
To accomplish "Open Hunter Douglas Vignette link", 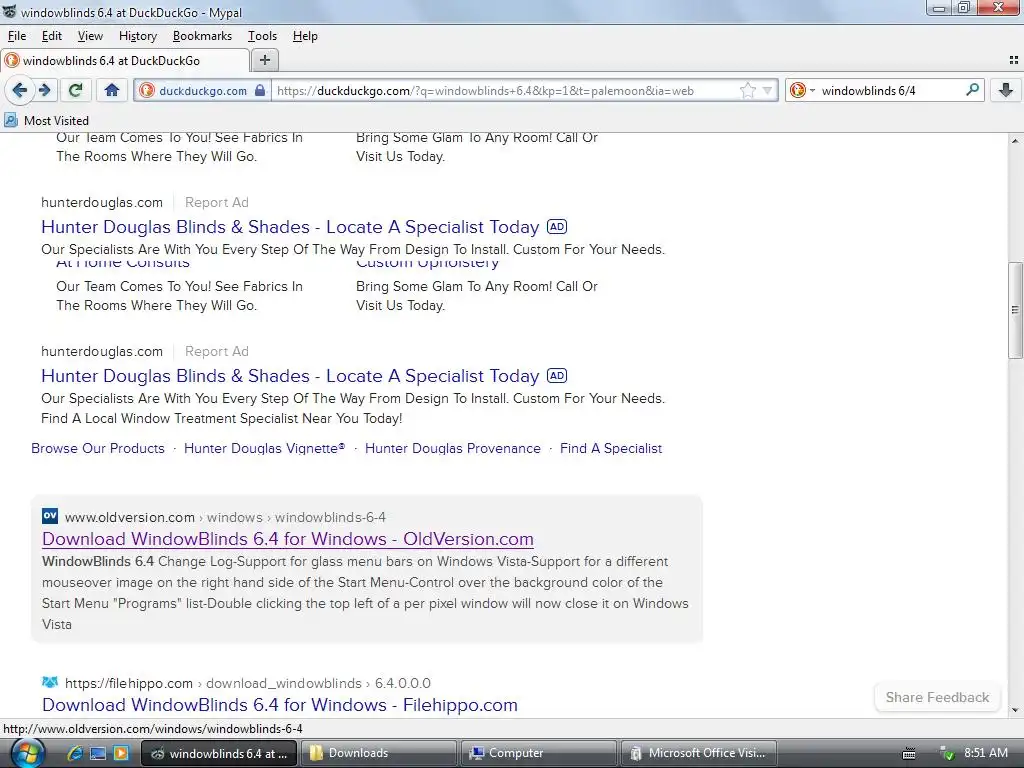I will 264,448.
